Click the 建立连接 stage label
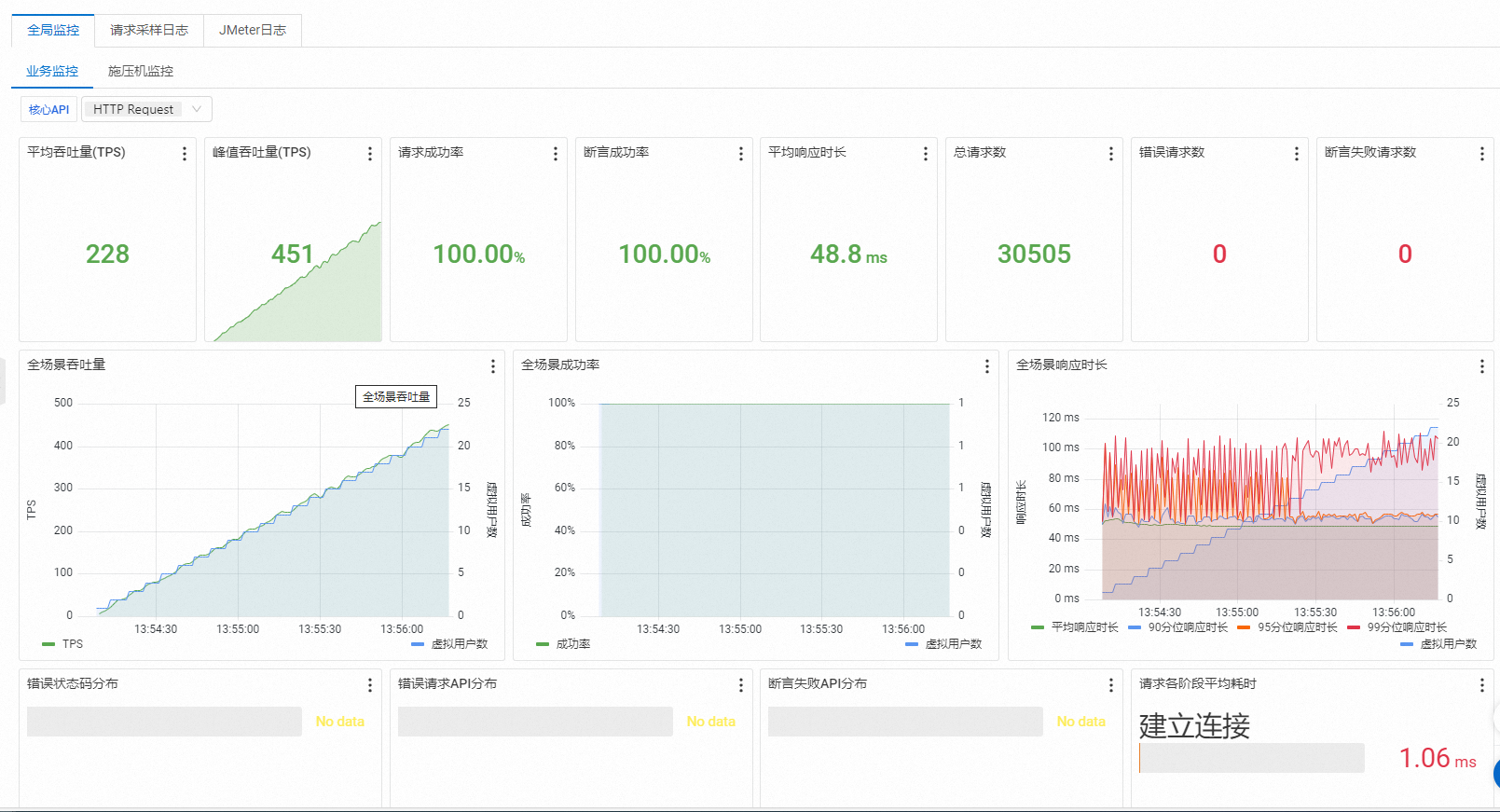 pyautogui.click(x=1194, y=725)
